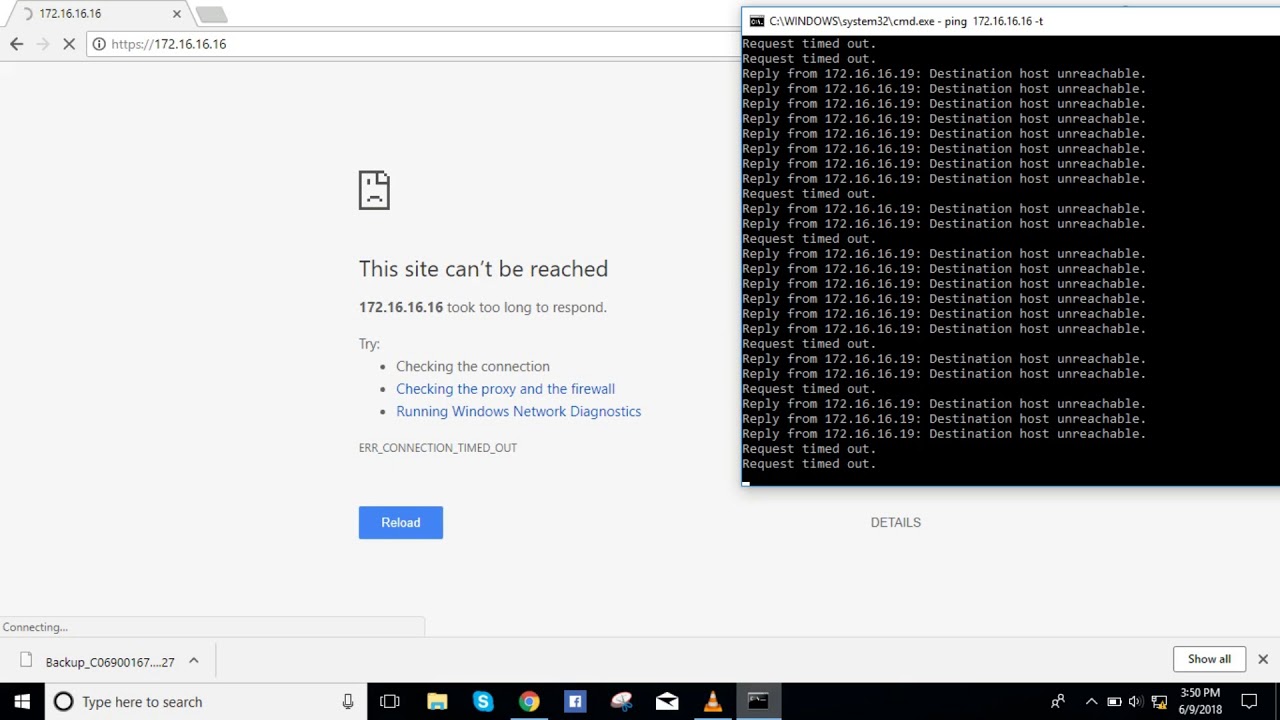Click the Cortana circle icon
This screenshot has height=720, width=1280.
tap(63, 702)
